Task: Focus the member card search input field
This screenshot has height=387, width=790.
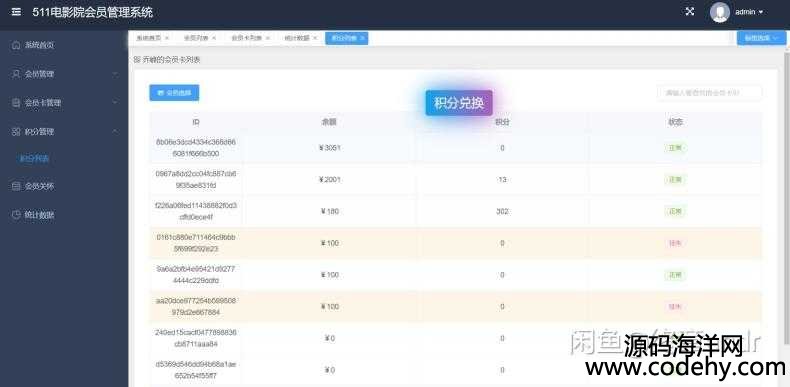Action: (710, 93)
